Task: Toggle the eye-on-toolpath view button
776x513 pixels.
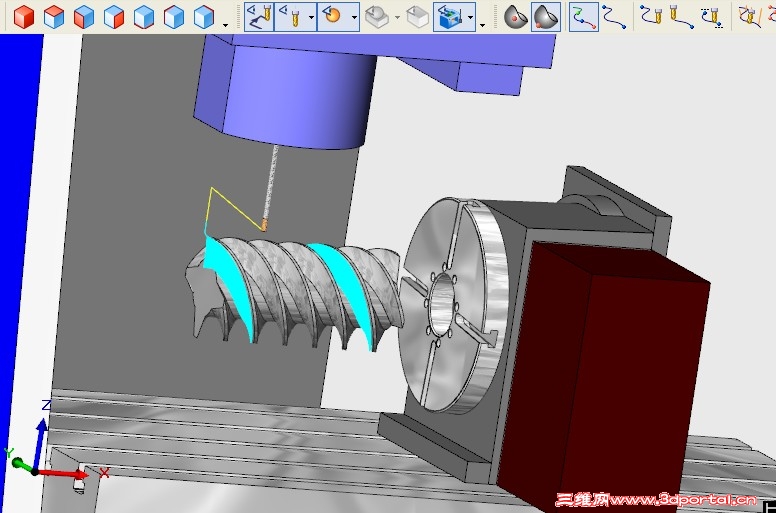Action: click(x=259, y=17)
